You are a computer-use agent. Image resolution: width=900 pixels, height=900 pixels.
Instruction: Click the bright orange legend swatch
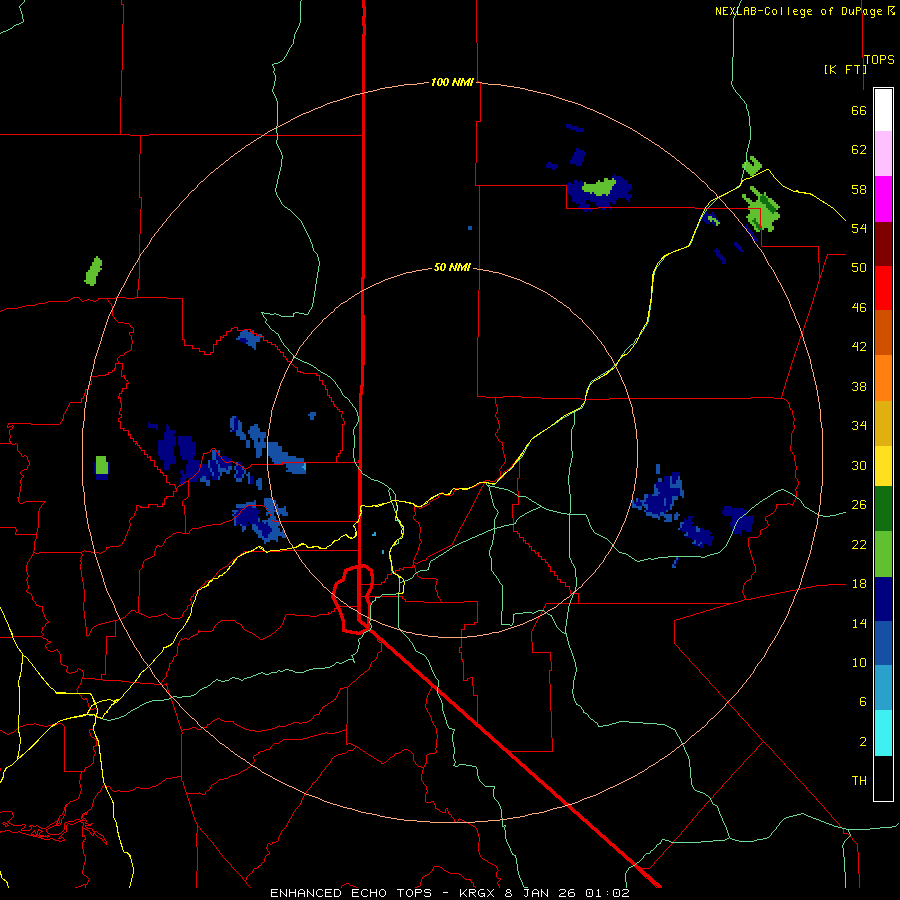(883, 378)
